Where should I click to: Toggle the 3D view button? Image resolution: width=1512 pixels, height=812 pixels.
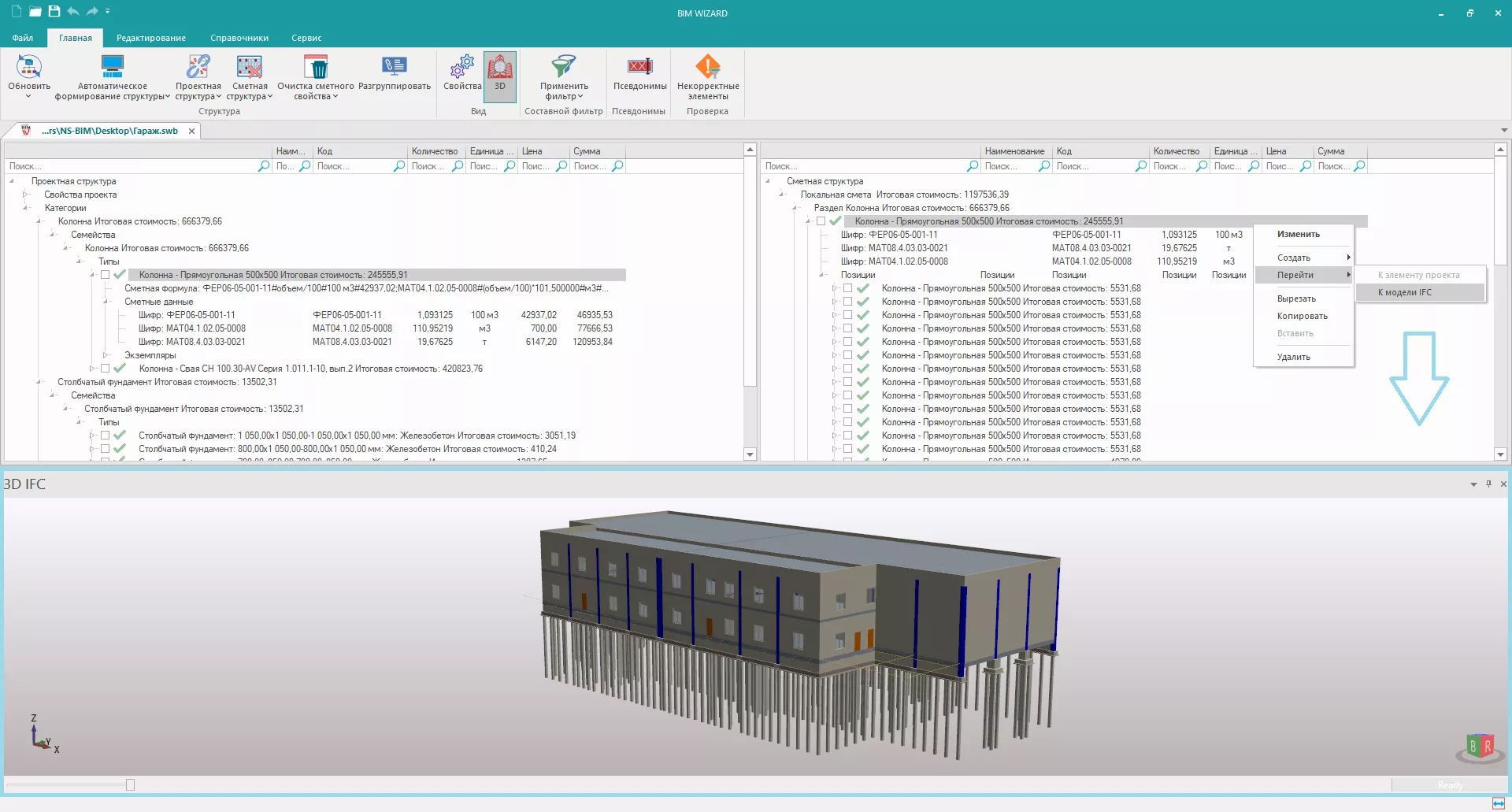click(x=500, y=76)
